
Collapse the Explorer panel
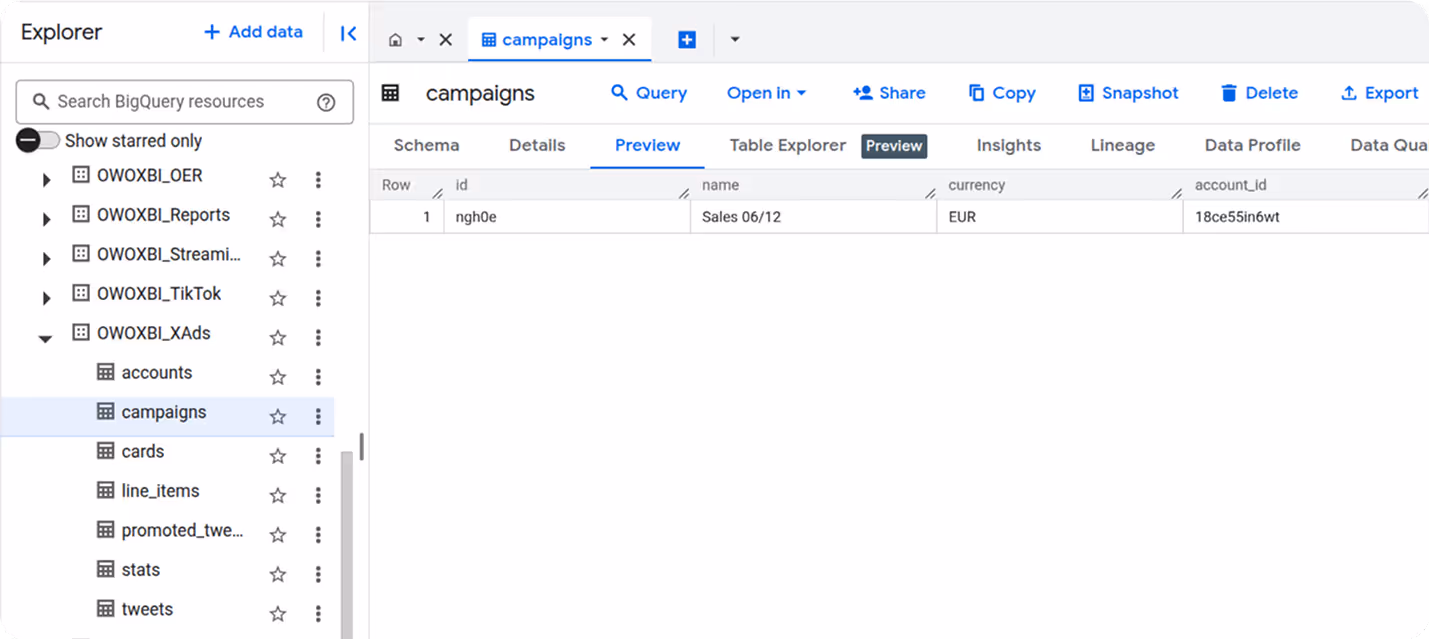click(x=348, y=33)
